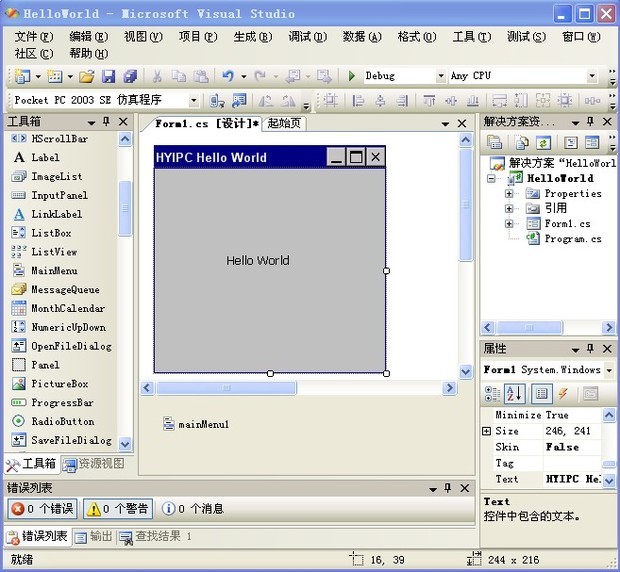Click the Add New Item toolbar icon
The height and width of the screenshot is (572, 620).
click(x=55, y=76)
